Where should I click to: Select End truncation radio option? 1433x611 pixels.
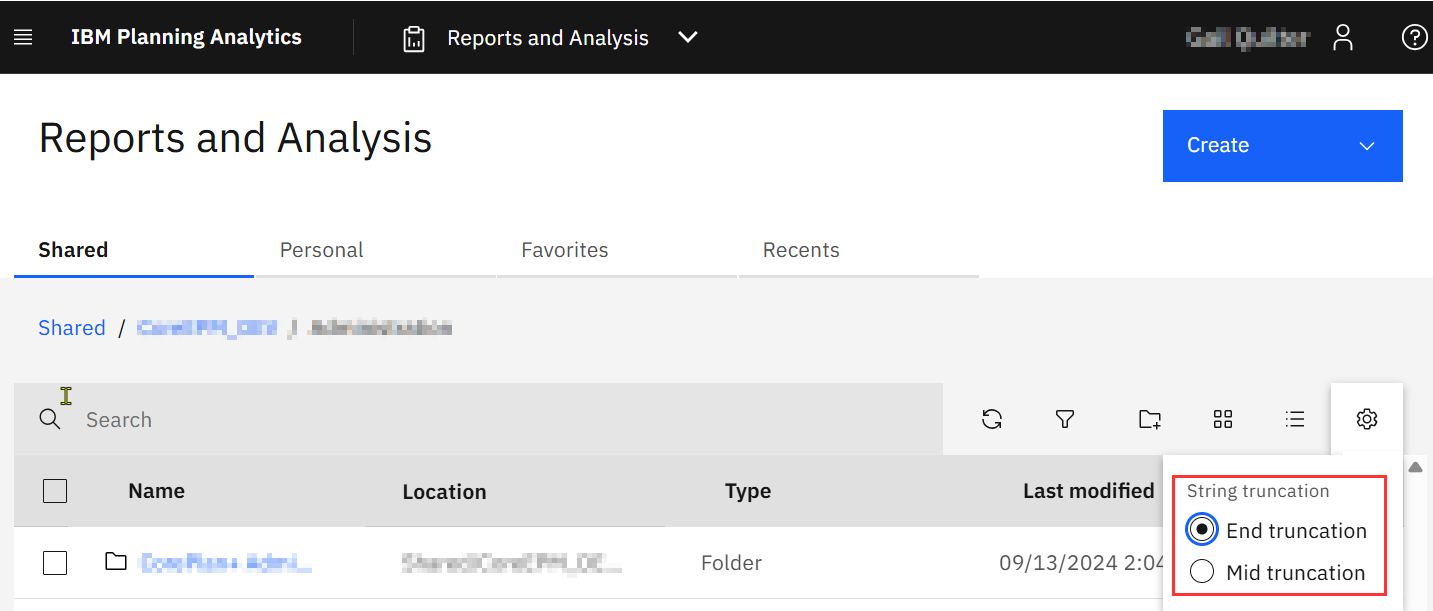point(1202,530)
